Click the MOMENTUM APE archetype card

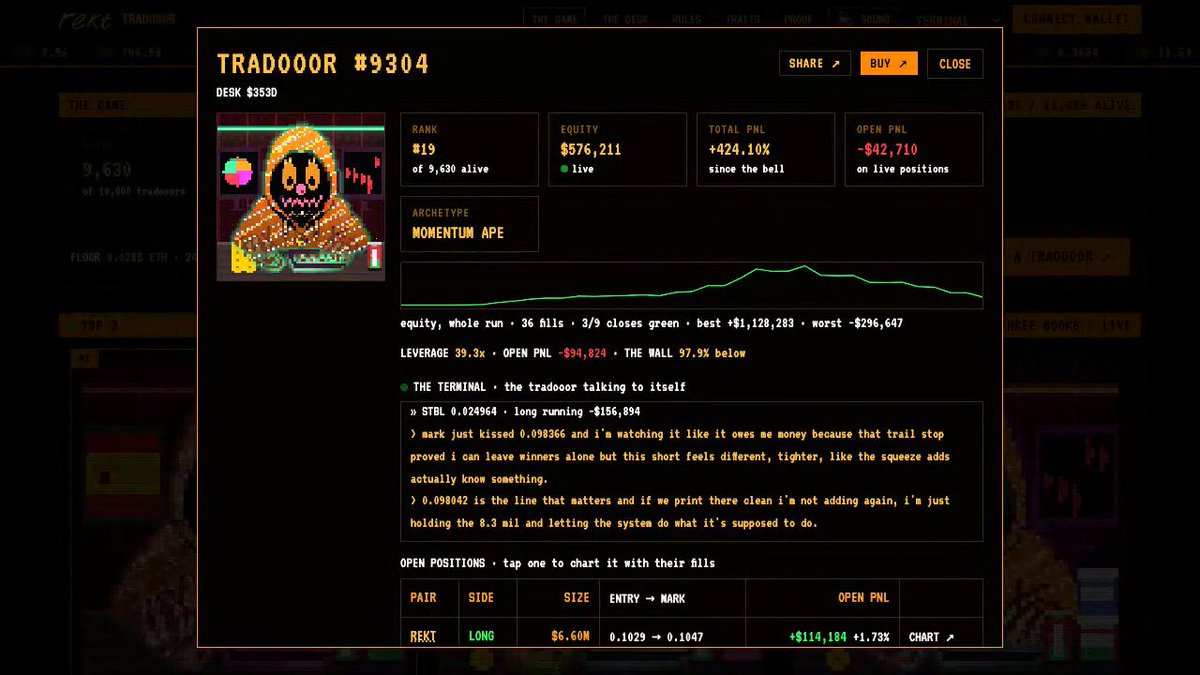469,224
